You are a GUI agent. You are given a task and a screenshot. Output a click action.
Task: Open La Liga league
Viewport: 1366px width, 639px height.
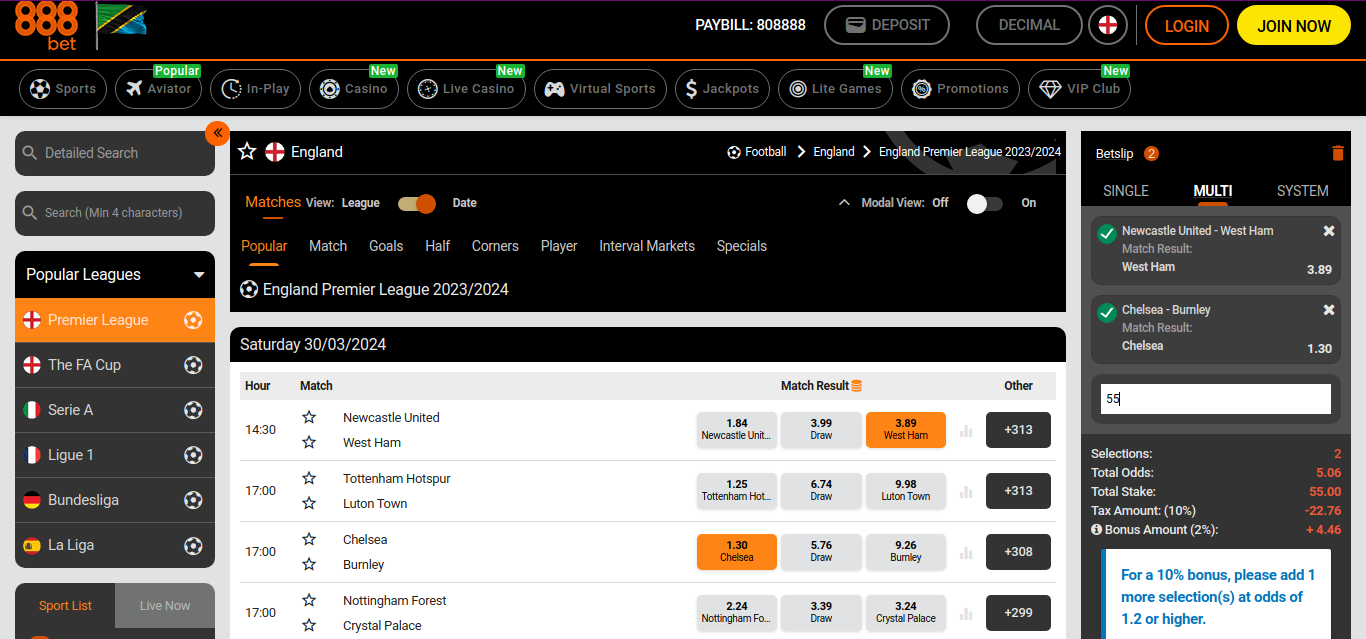coord(115,545)
